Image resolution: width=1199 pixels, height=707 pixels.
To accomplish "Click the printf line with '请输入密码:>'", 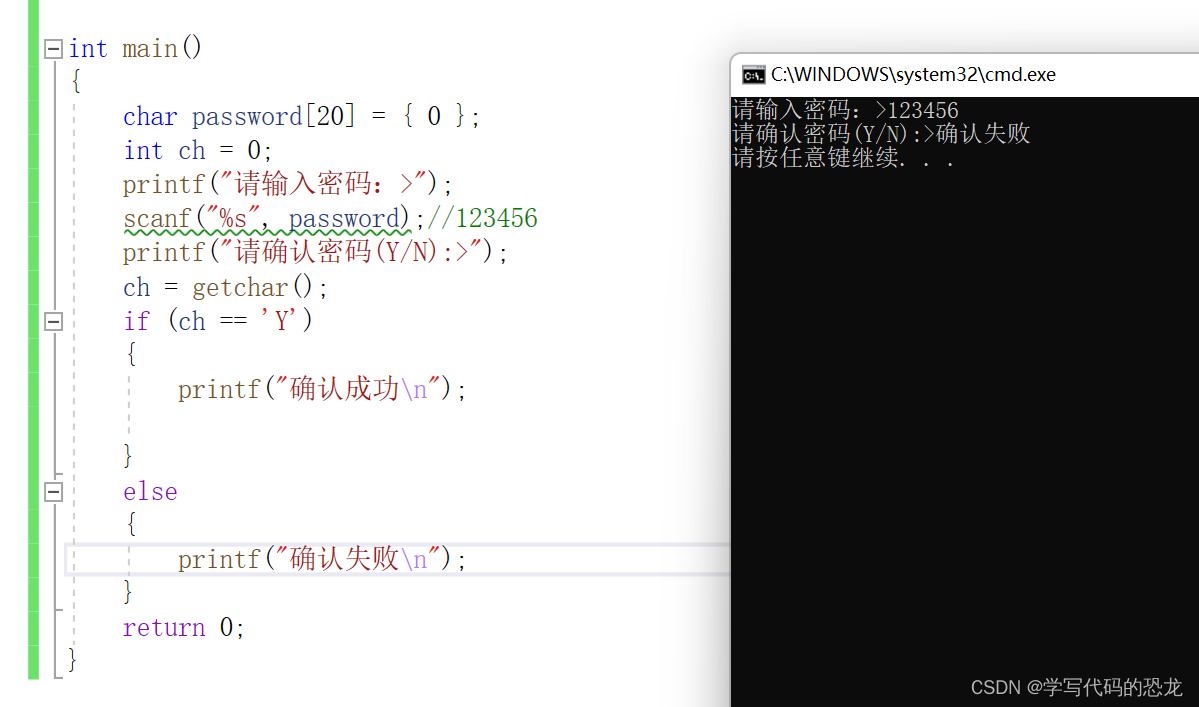I will coord(288,184).
